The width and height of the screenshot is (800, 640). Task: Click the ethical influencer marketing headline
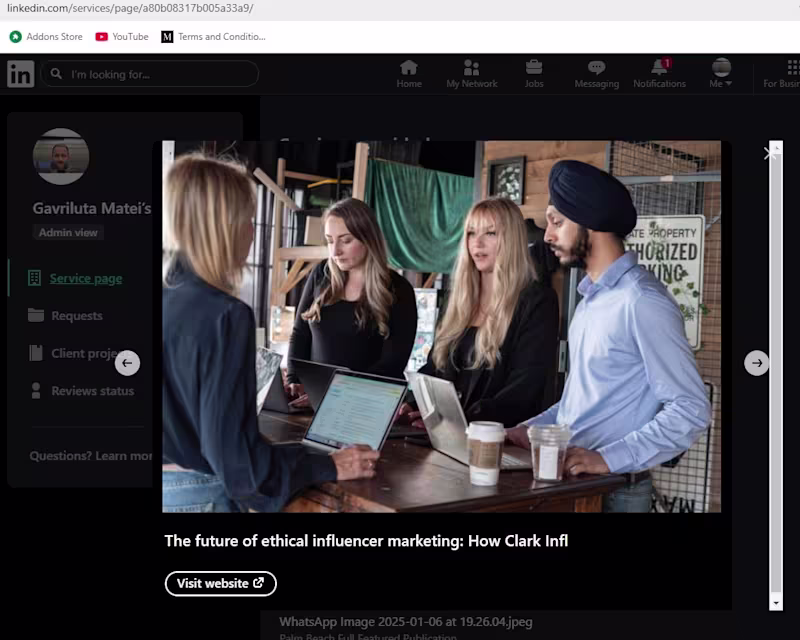pyautogui.click(x=366, y=540)
